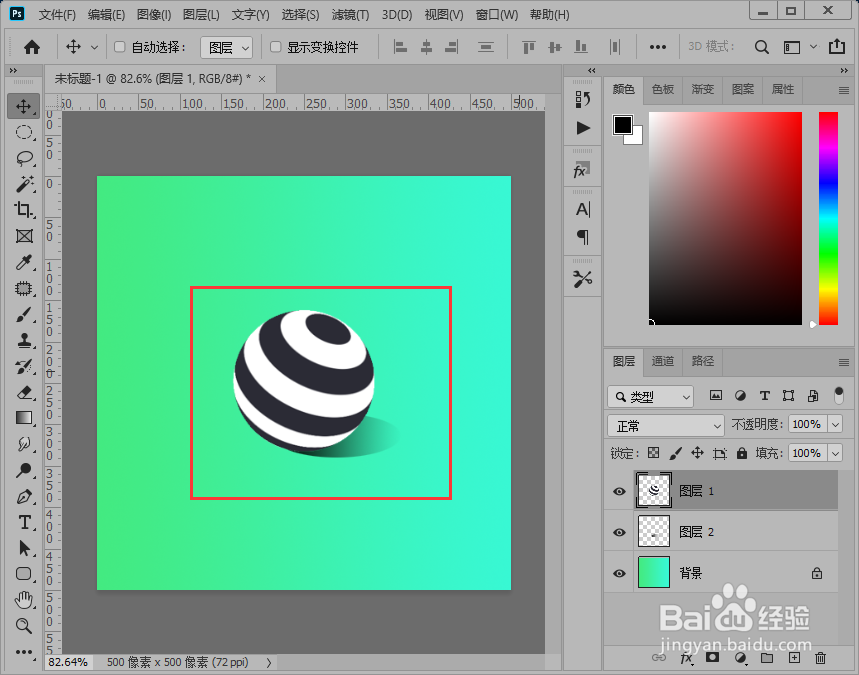Open the Paragraph panel icon
The height and width of the screenshot is (675, 859).
click(x=583, y=237)
